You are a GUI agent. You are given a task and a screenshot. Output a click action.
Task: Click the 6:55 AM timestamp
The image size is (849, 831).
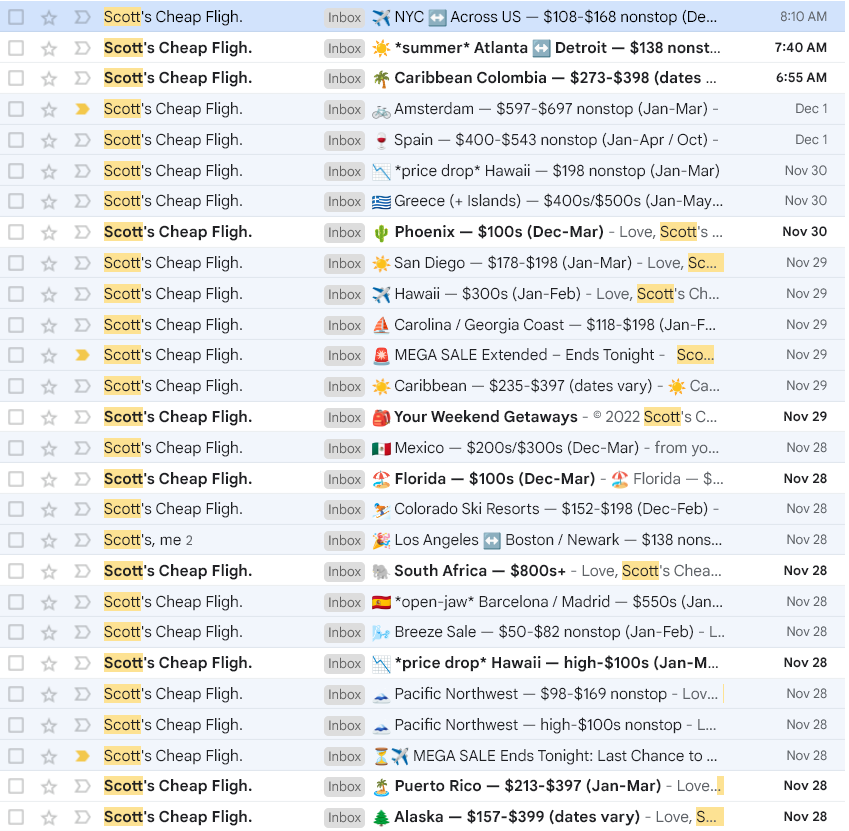coord(801,78)
